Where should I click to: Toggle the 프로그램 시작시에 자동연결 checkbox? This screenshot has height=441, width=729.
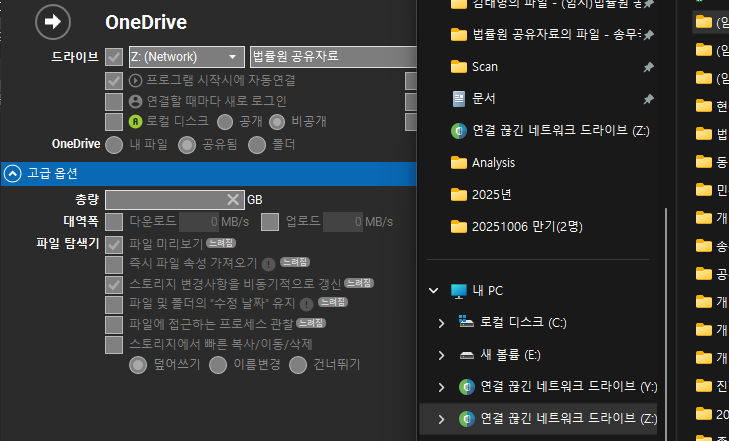click(114, 80)
